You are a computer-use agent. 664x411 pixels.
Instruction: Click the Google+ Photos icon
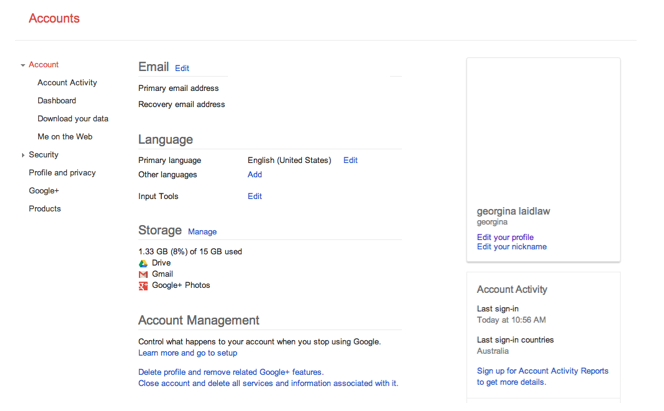(x=143, y=286)
